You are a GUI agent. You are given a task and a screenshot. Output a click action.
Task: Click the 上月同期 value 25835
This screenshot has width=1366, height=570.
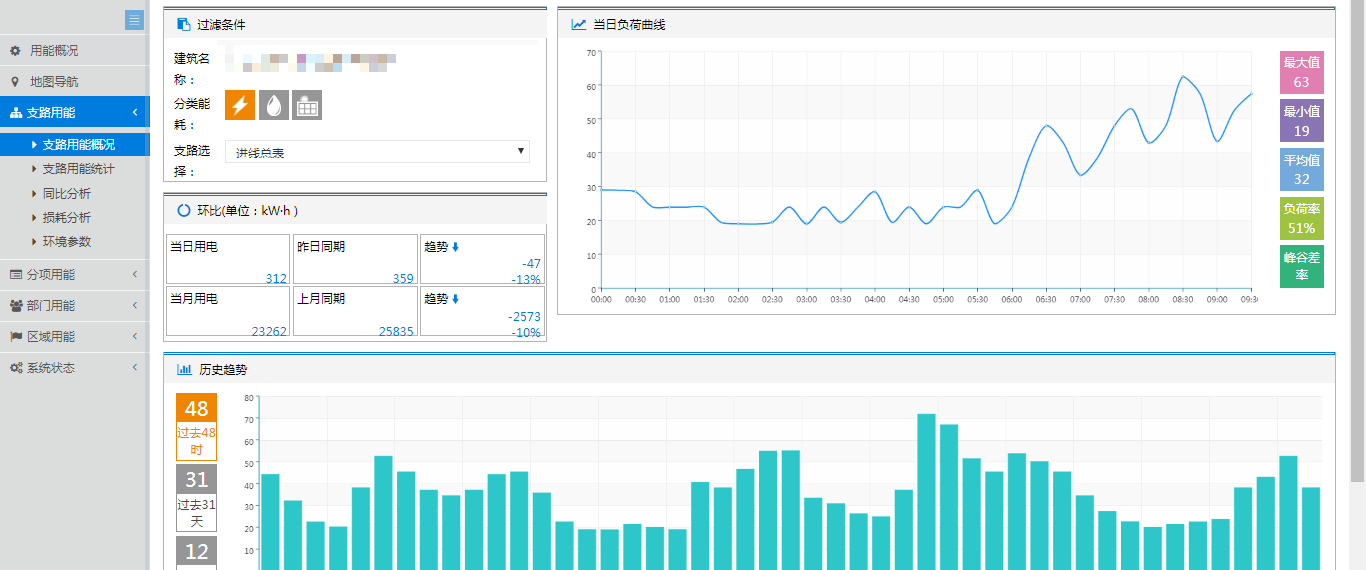(396, 331)
